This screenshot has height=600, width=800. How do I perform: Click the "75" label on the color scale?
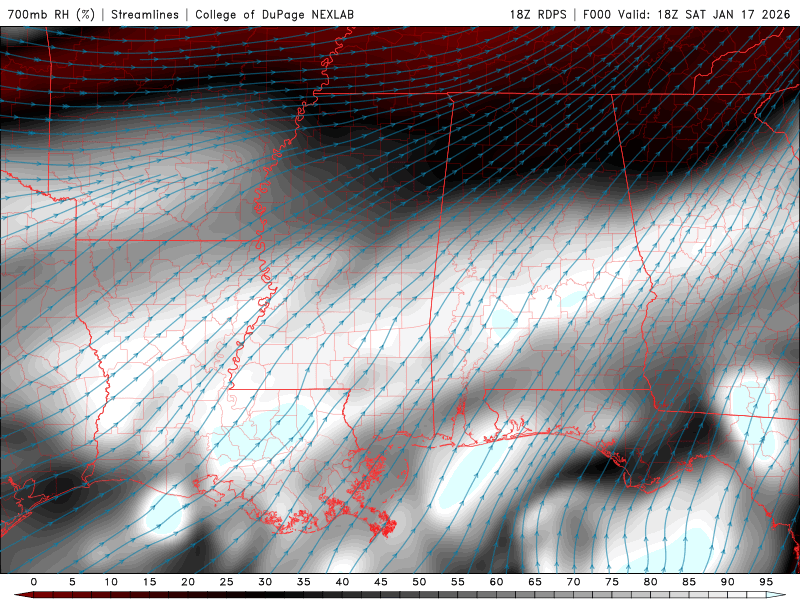(612, 582)
